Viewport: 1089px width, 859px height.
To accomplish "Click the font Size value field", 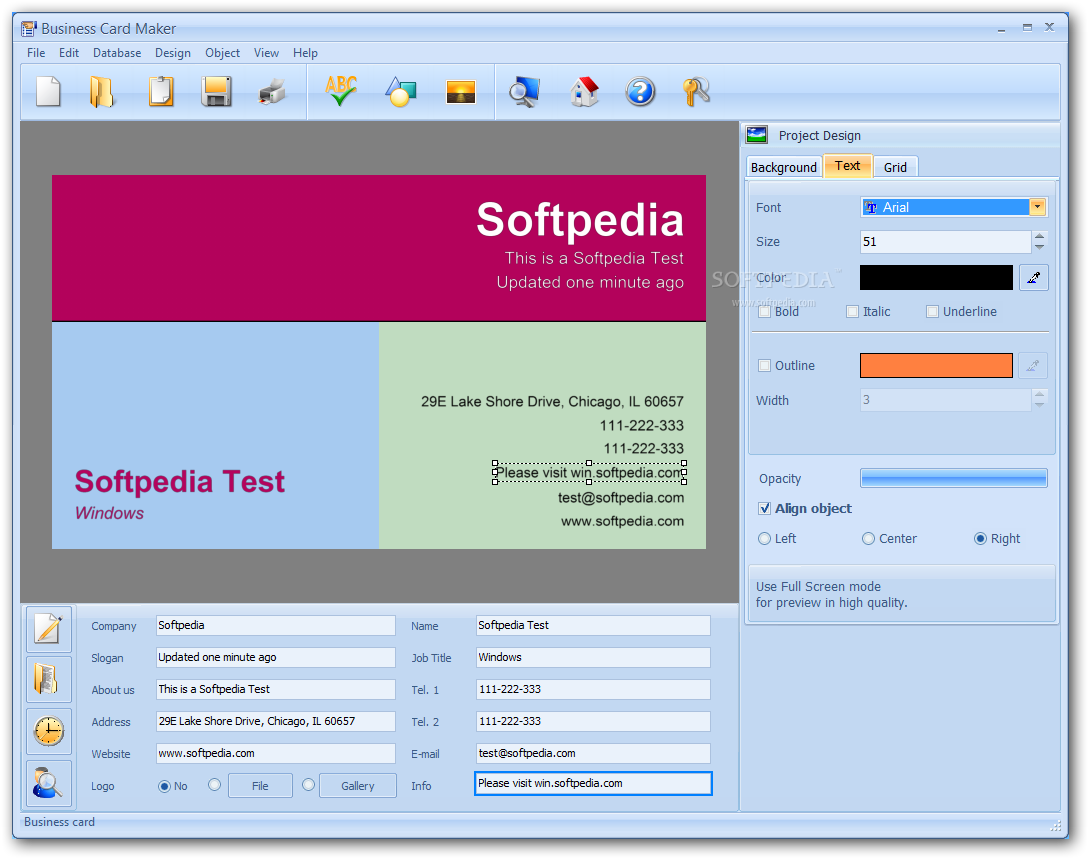I will coord(945,242).
